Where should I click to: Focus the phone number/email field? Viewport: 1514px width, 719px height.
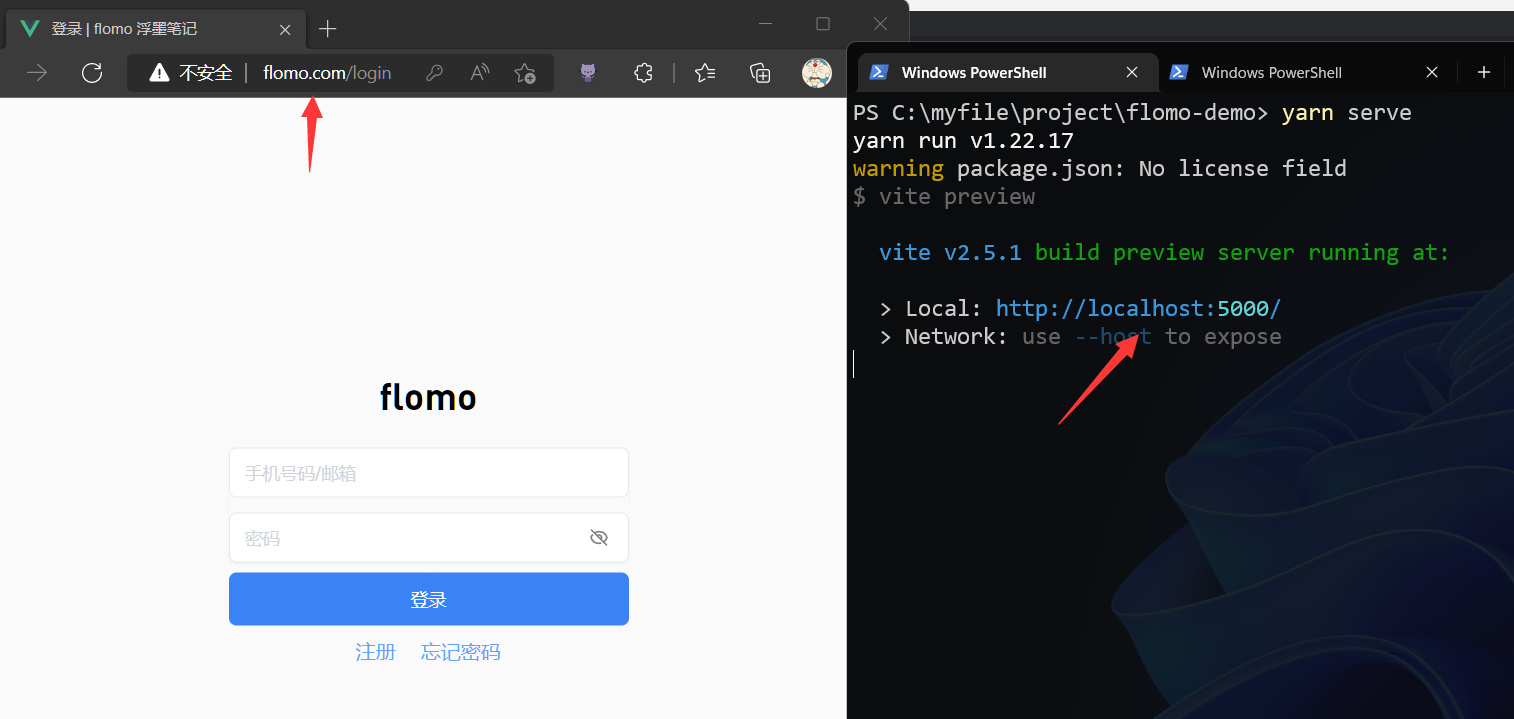[x=429, y=473]
